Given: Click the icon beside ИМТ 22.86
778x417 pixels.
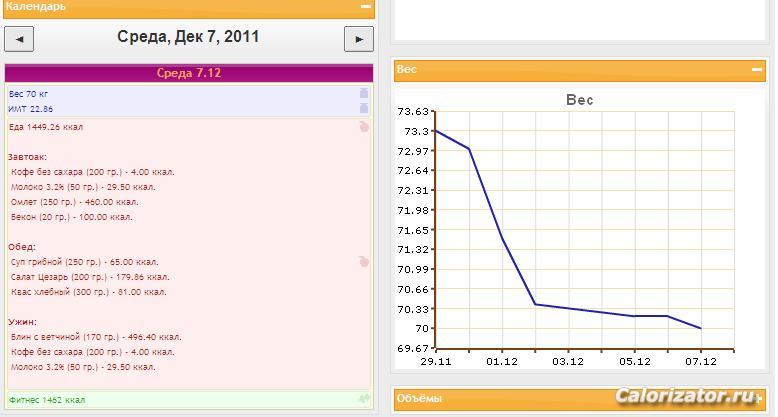Looking at the screenshot, I should click(x=364, y=108).
